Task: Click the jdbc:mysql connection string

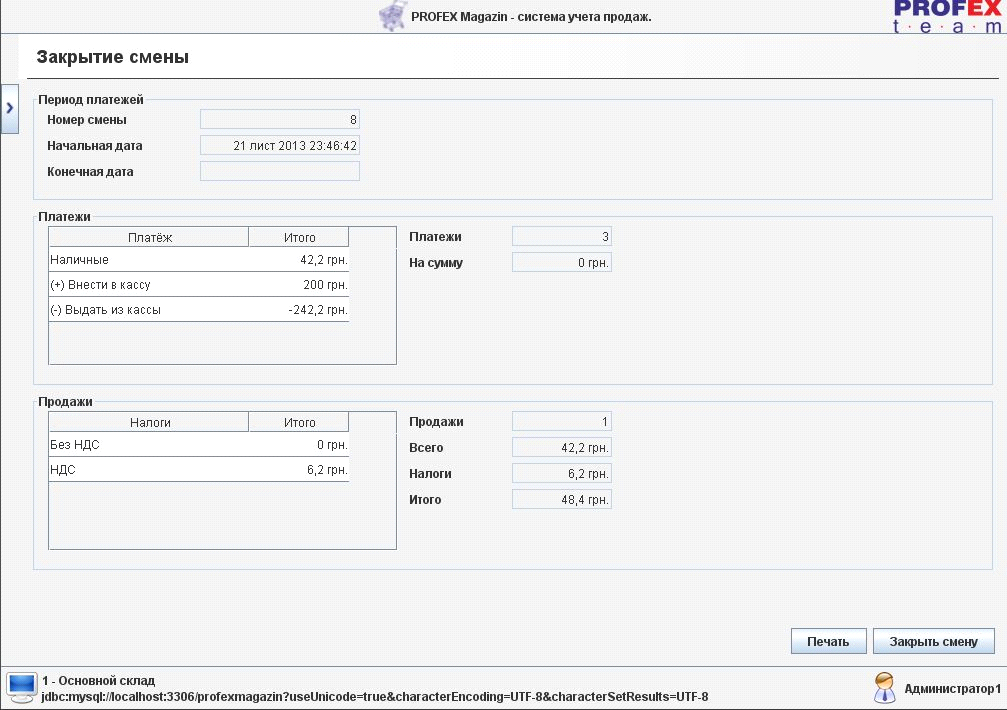Action: (x=375, y=697)
